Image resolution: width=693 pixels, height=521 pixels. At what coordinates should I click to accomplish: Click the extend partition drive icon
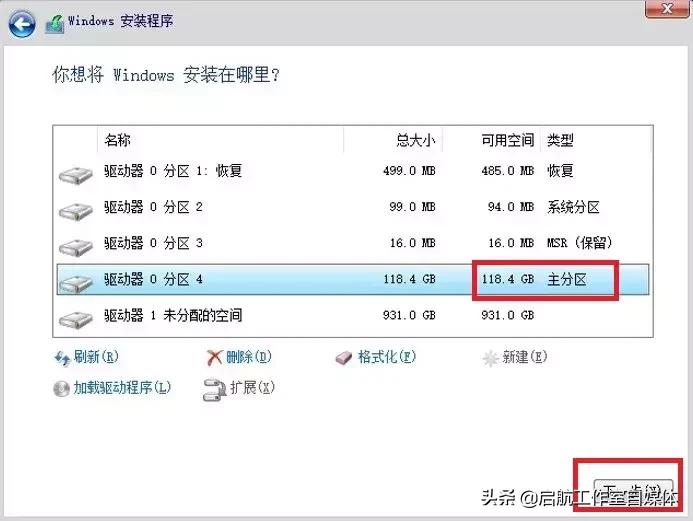[214, 390]
